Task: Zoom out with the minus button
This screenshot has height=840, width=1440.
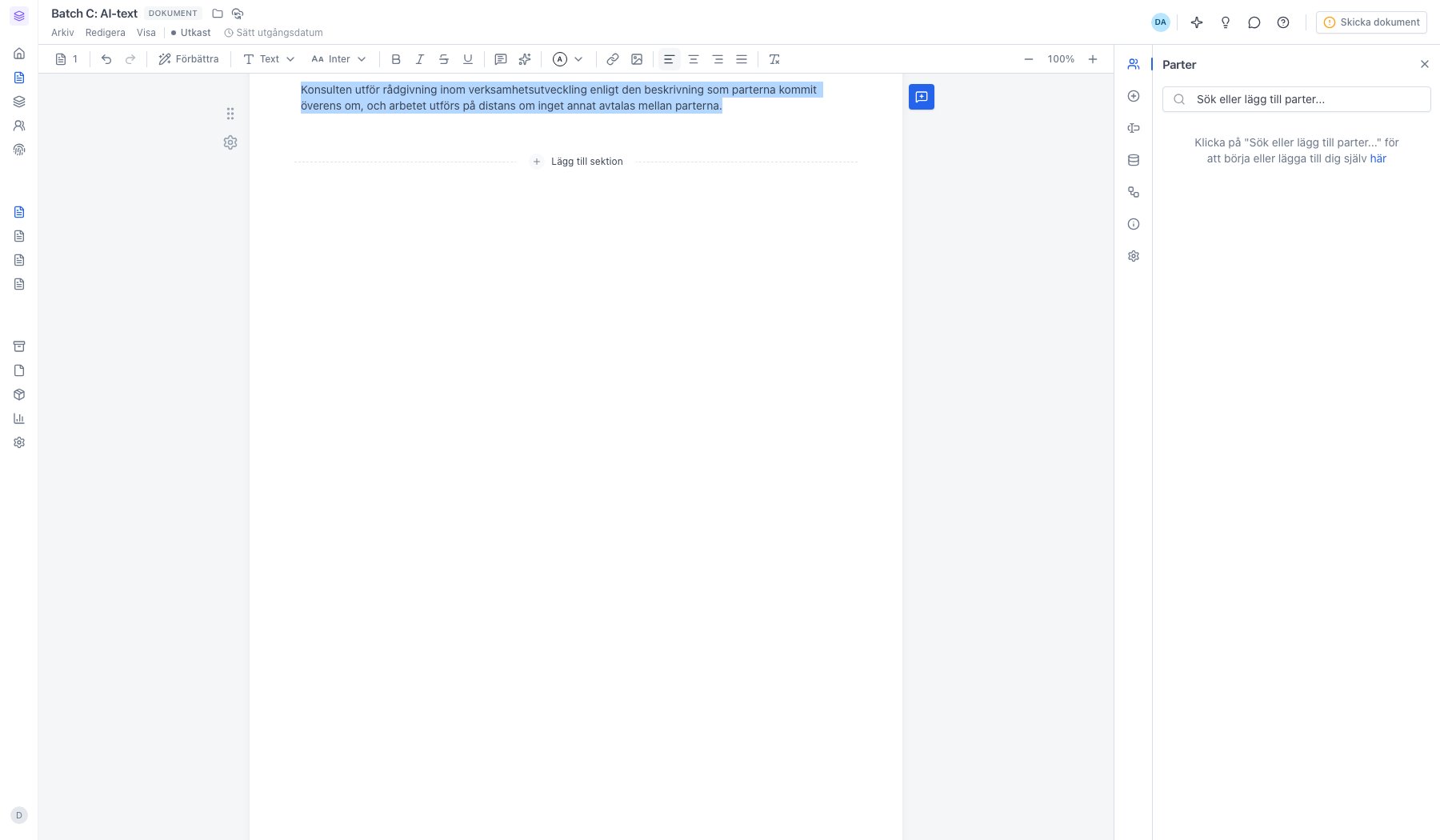Action: click(1029, 59)
